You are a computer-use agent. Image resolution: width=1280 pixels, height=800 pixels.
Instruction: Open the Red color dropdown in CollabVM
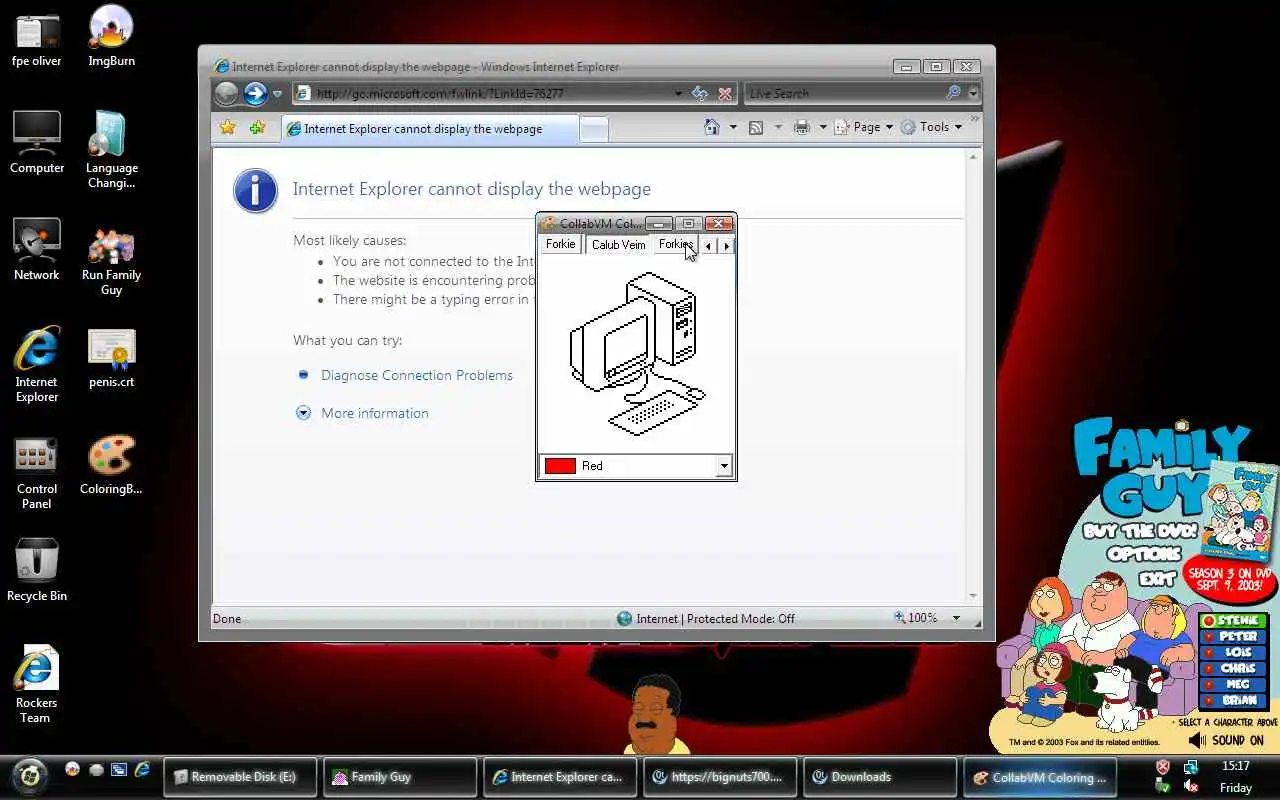click(724, 466)
